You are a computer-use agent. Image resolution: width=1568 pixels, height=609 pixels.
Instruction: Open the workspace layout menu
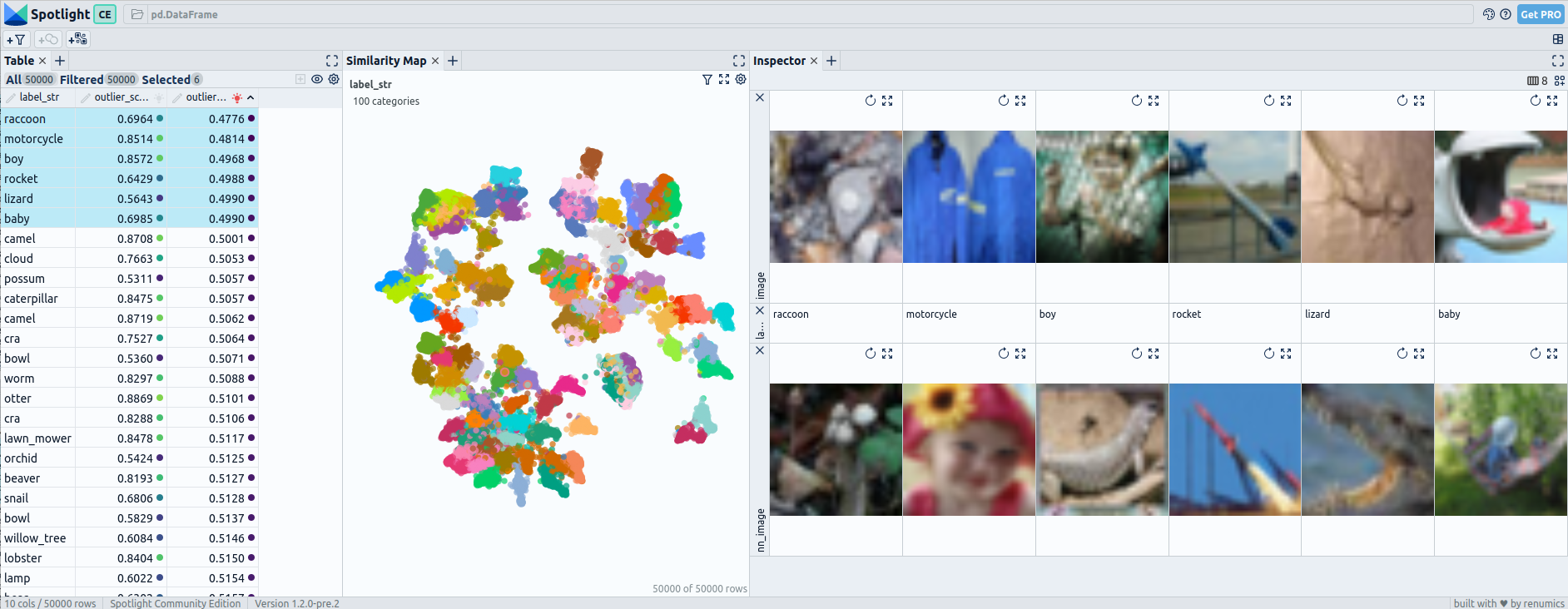click(x=1557, y=39)
